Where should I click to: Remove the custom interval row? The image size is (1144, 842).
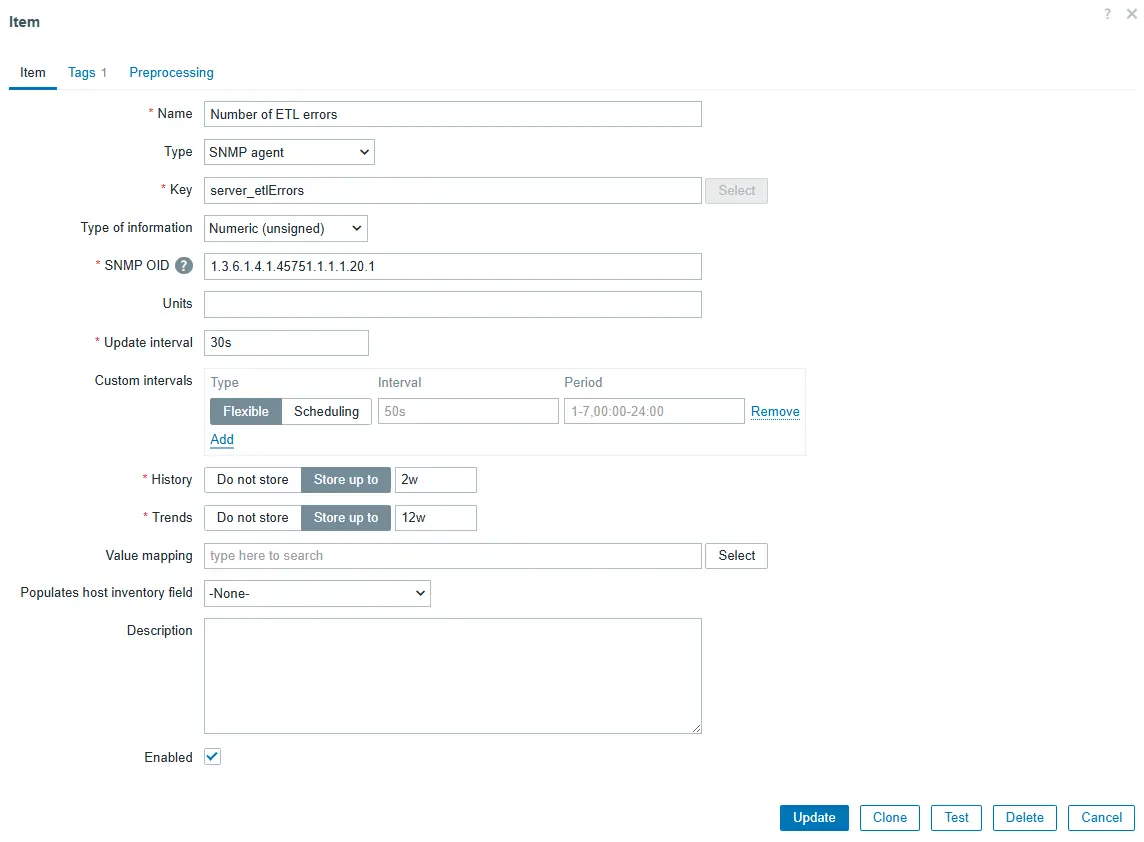[x=775, y=412]
